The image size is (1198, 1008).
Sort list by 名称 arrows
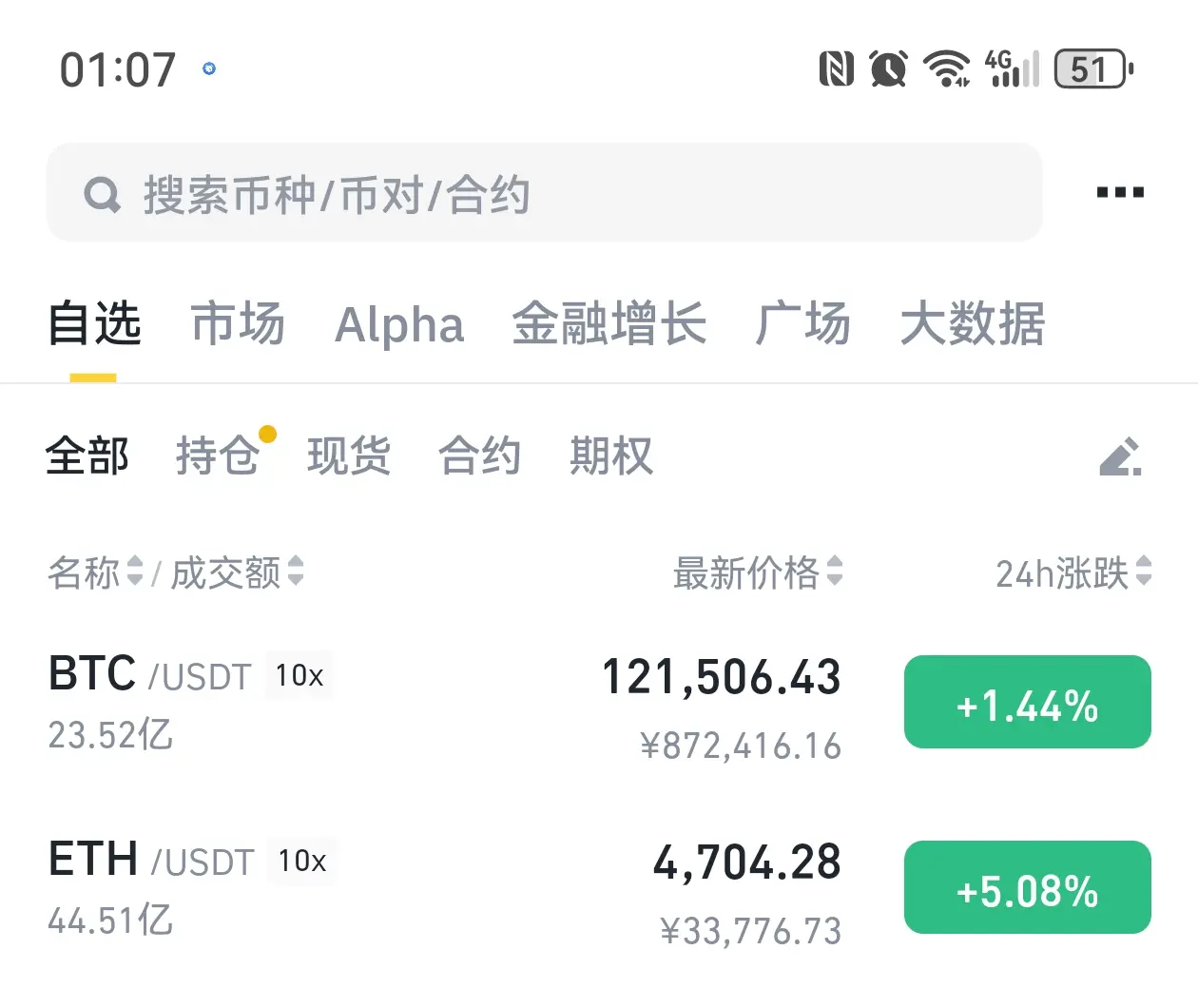pos(135,572)
